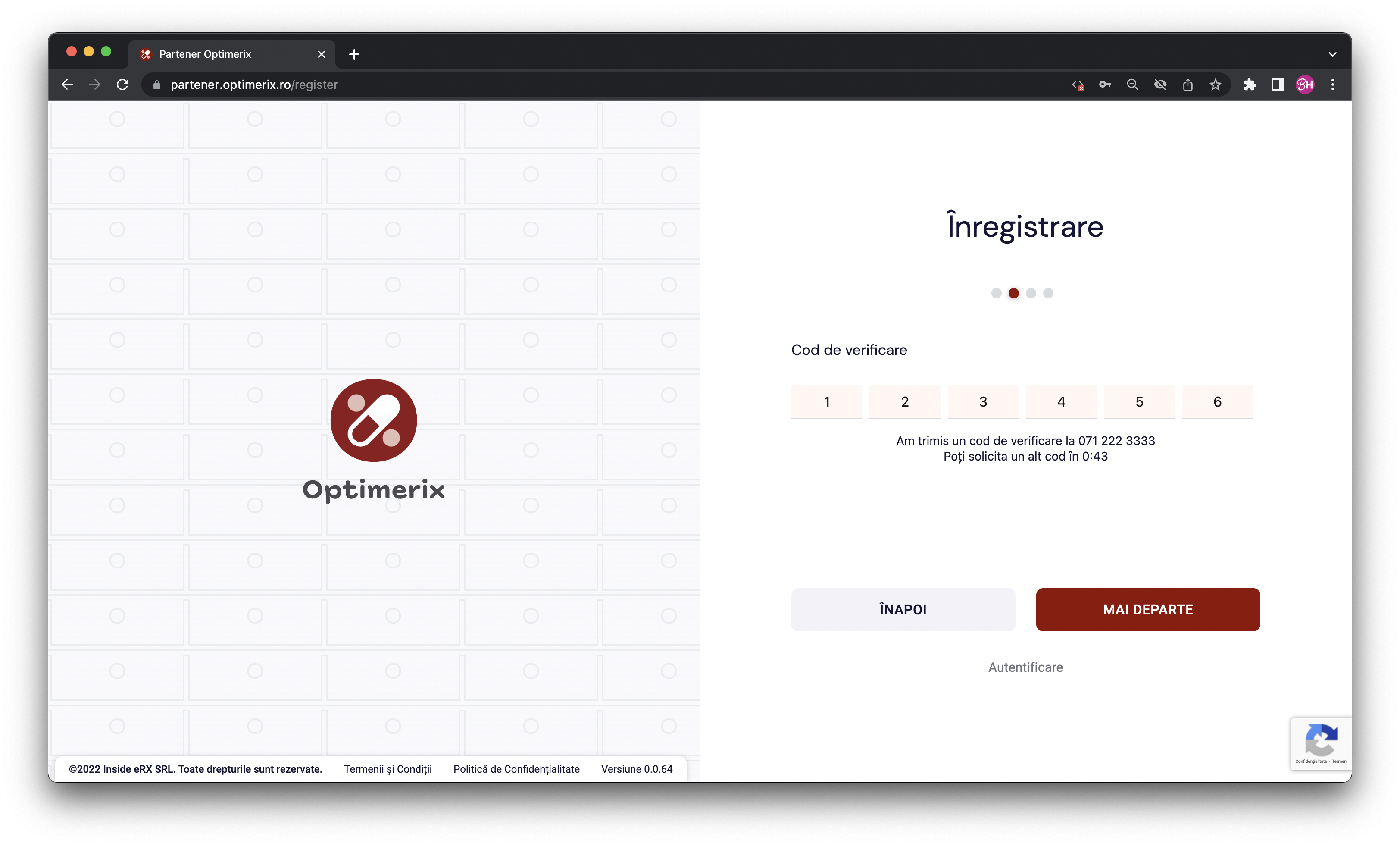Share this page using the share icon
The height and width of the screenshot is (846, 1400).
click(1188, 85)
